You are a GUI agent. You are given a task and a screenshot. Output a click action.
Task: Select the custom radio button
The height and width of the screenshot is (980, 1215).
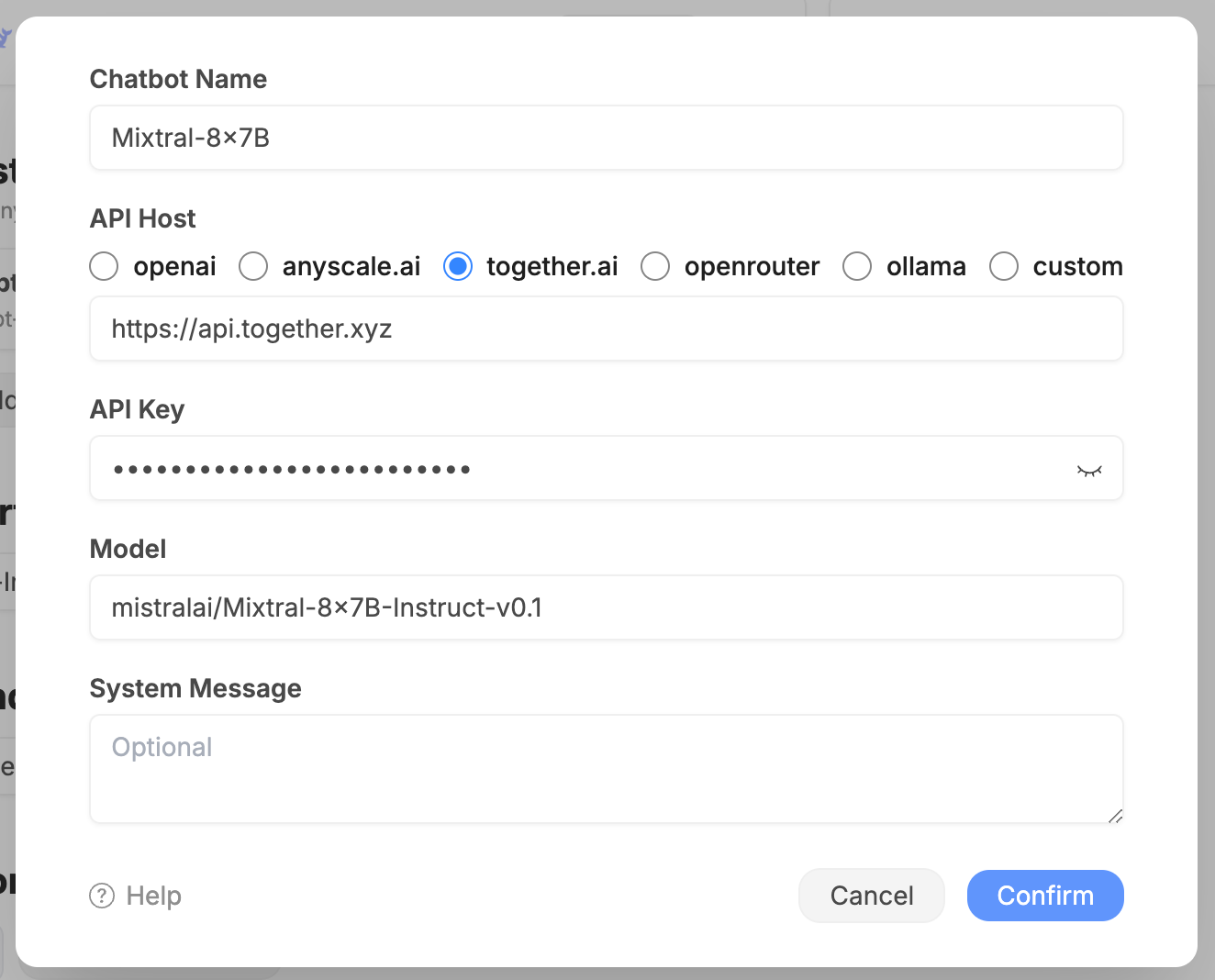[1004, 266]
